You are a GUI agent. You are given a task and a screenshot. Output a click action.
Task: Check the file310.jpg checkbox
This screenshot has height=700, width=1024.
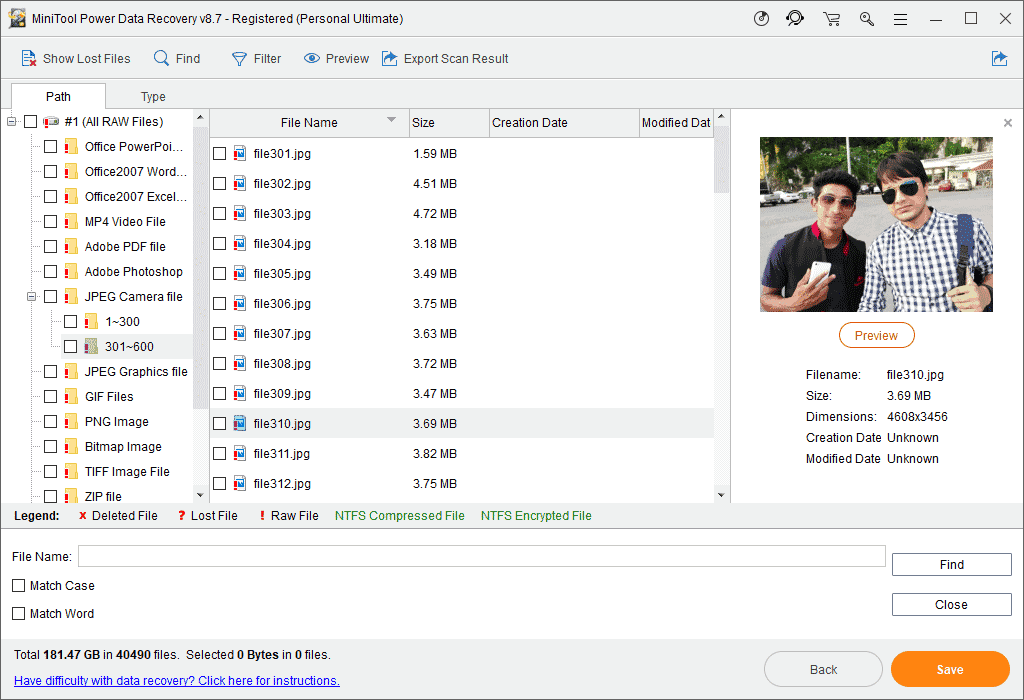point(221,423)
